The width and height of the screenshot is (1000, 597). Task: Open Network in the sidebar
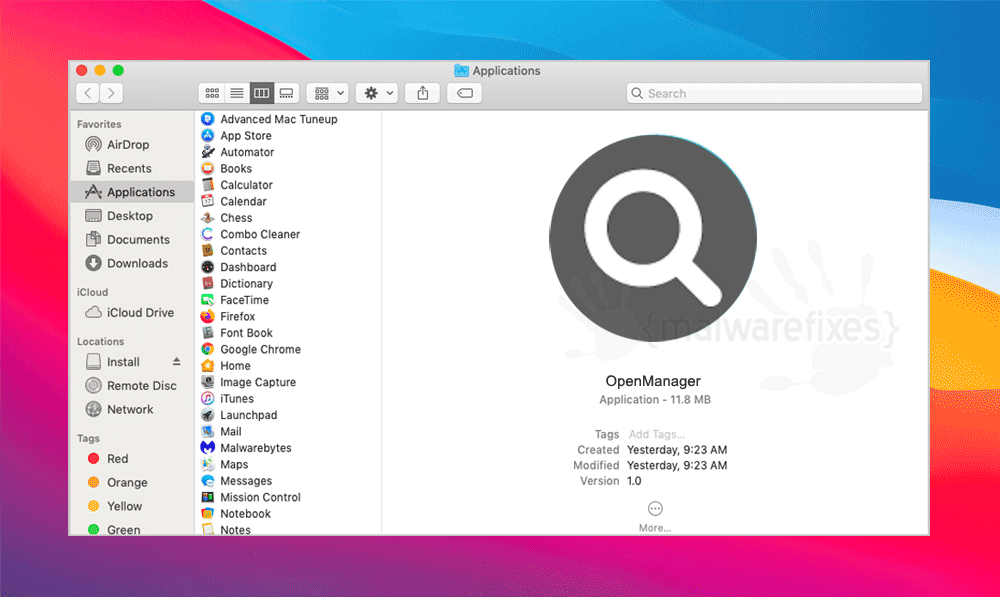(x=131, y=409)
